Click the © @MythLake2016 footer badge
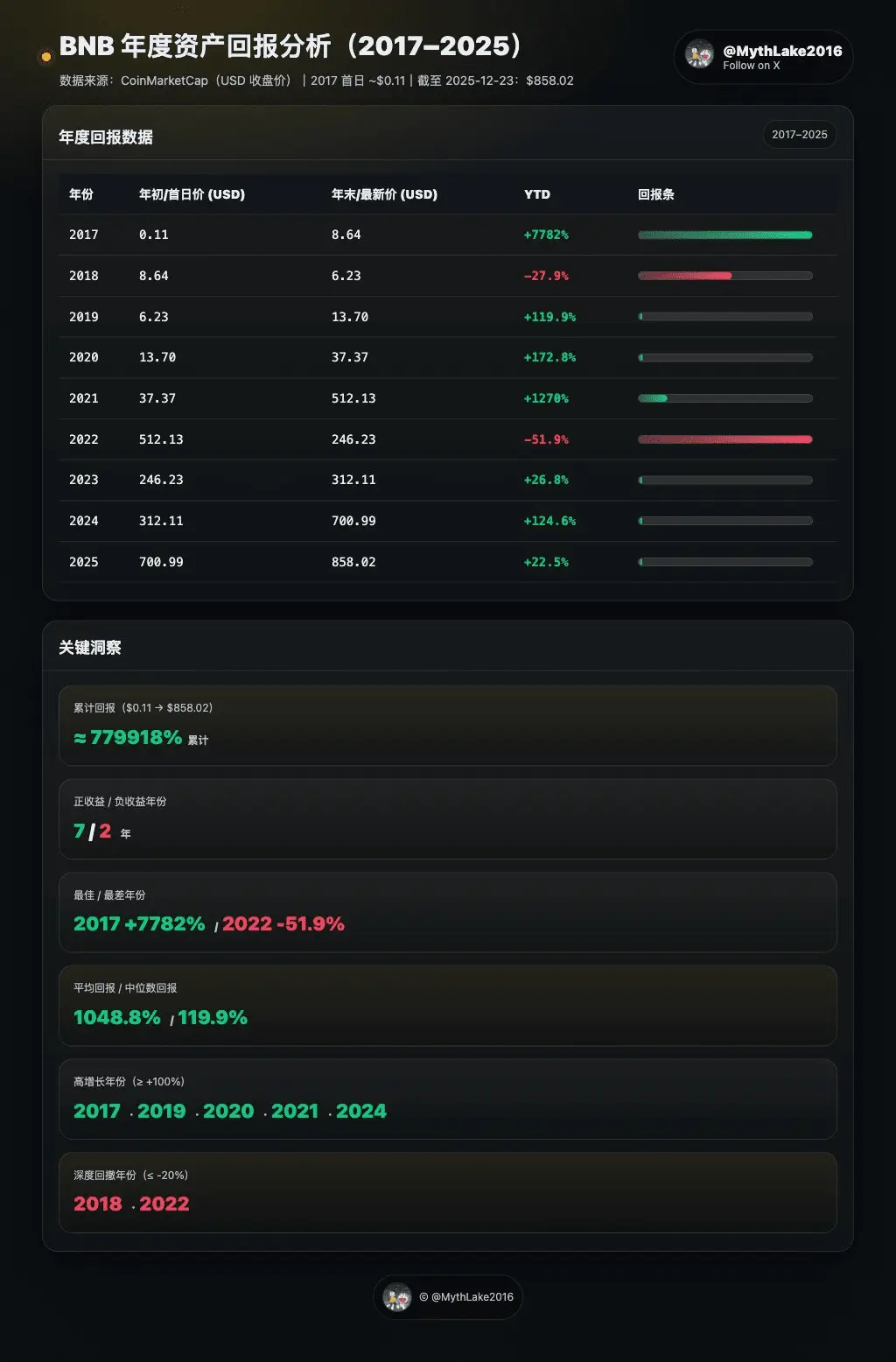The width and height of the screenshot is (896, 1362). pyautogui.click(x=448, y=1297)
